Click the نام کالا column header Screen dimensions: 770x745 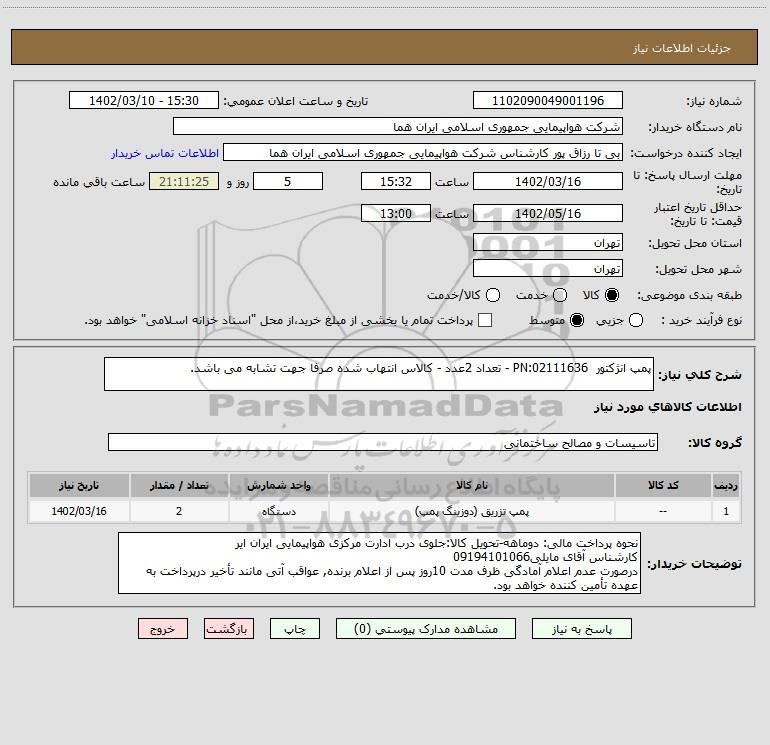click(471, 485)
